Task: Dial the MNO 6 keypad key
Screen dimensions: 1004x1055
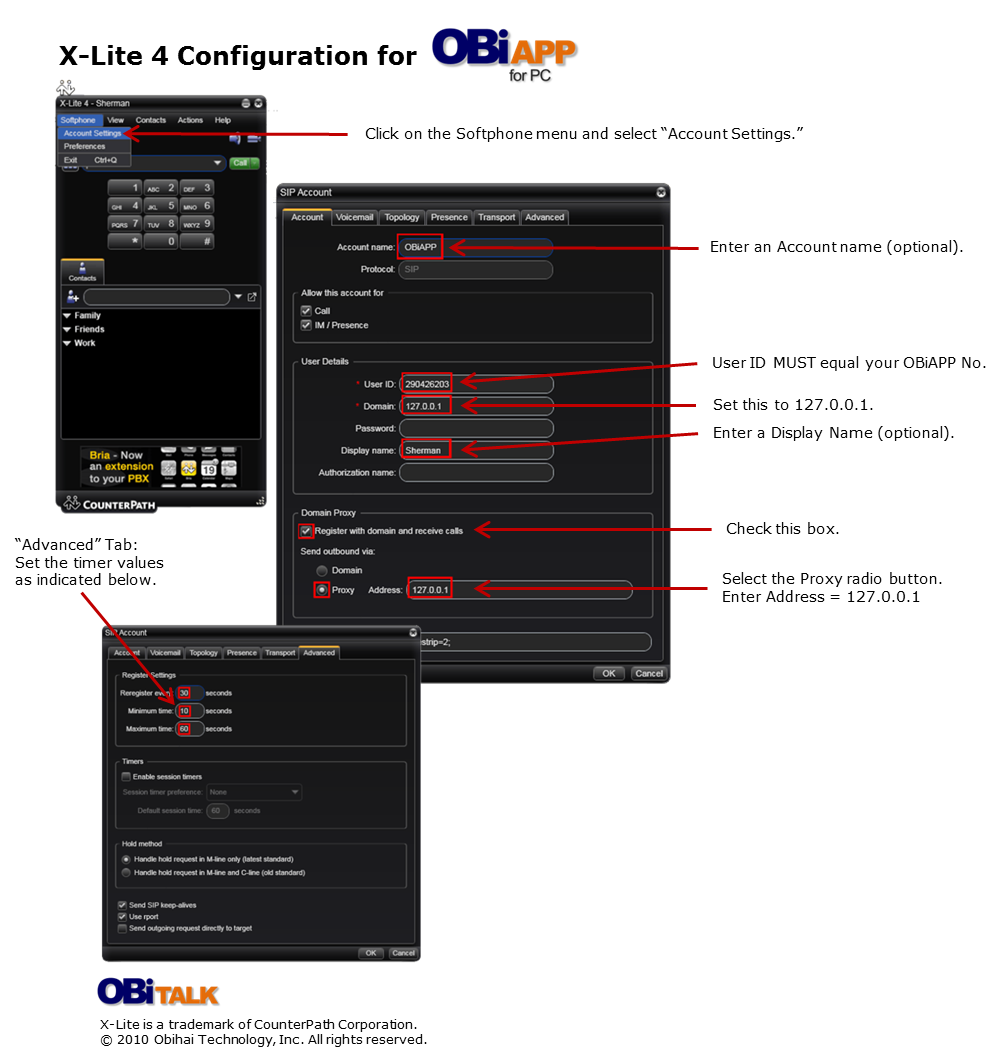Action: 197,206
